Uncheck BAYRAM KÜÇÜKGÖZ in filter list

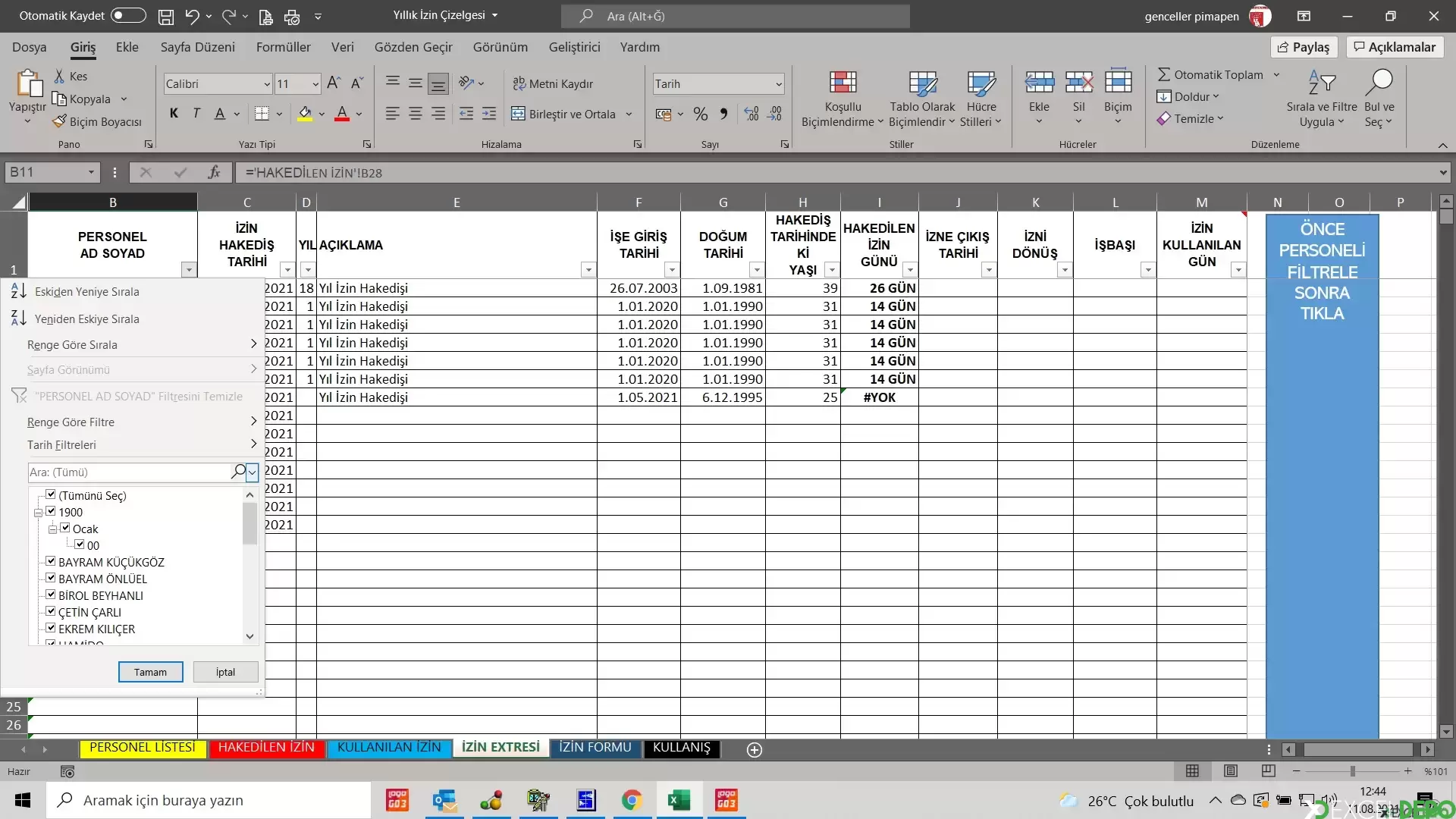51,561
